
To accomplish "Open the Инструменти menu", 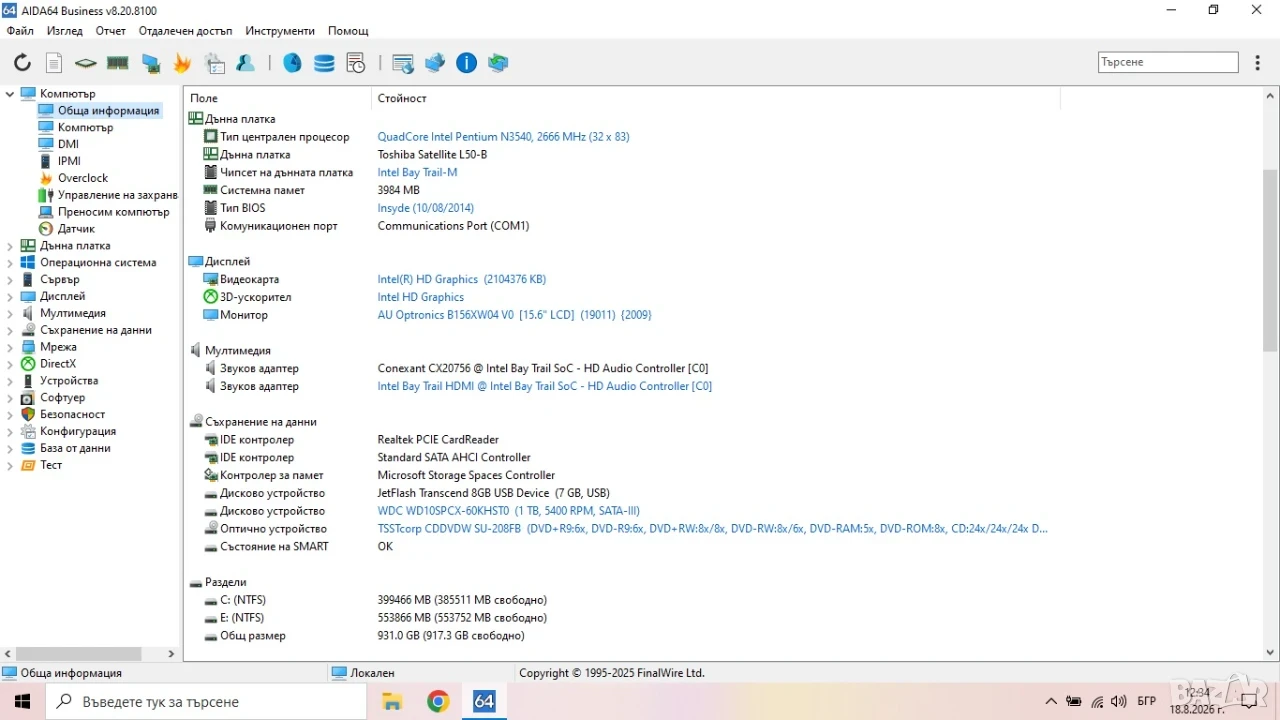I will 280,31.
